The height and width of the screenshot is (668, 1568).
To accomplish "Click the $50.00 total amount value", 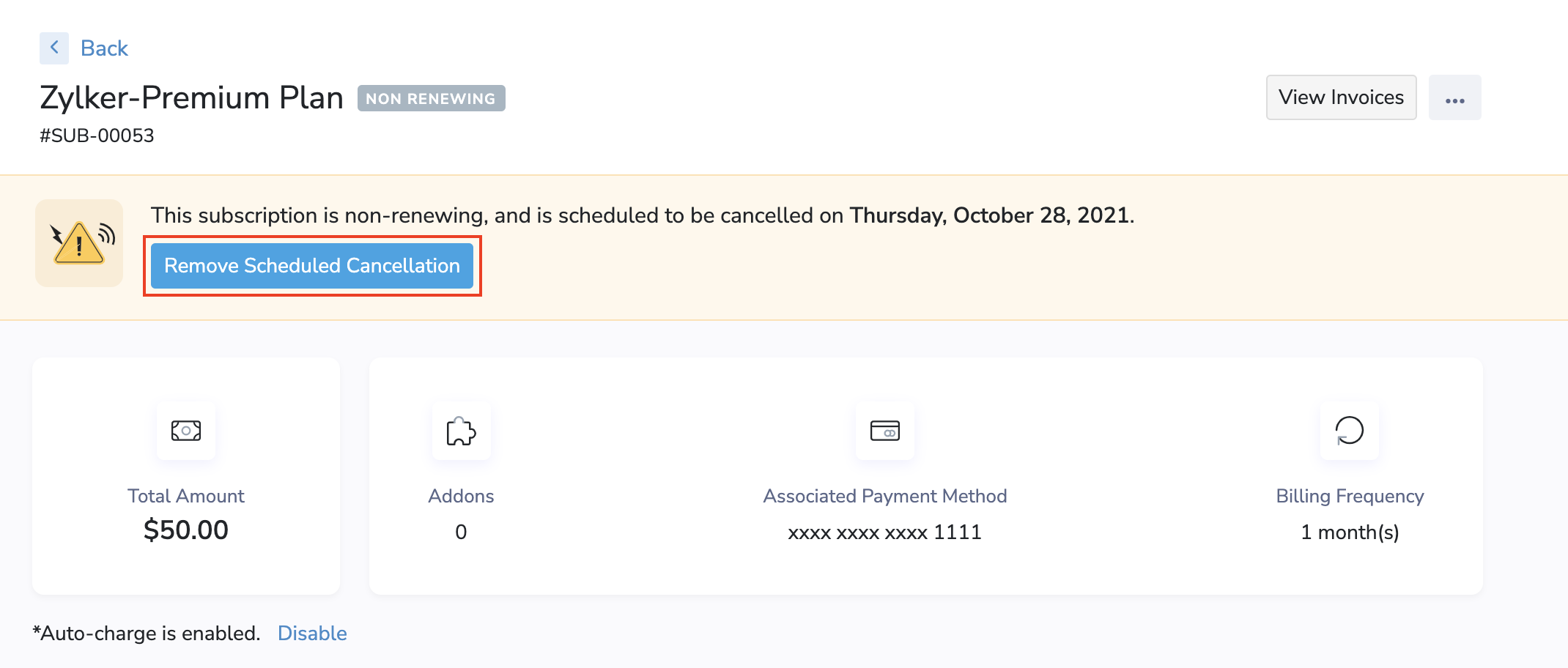I will 186,530.
